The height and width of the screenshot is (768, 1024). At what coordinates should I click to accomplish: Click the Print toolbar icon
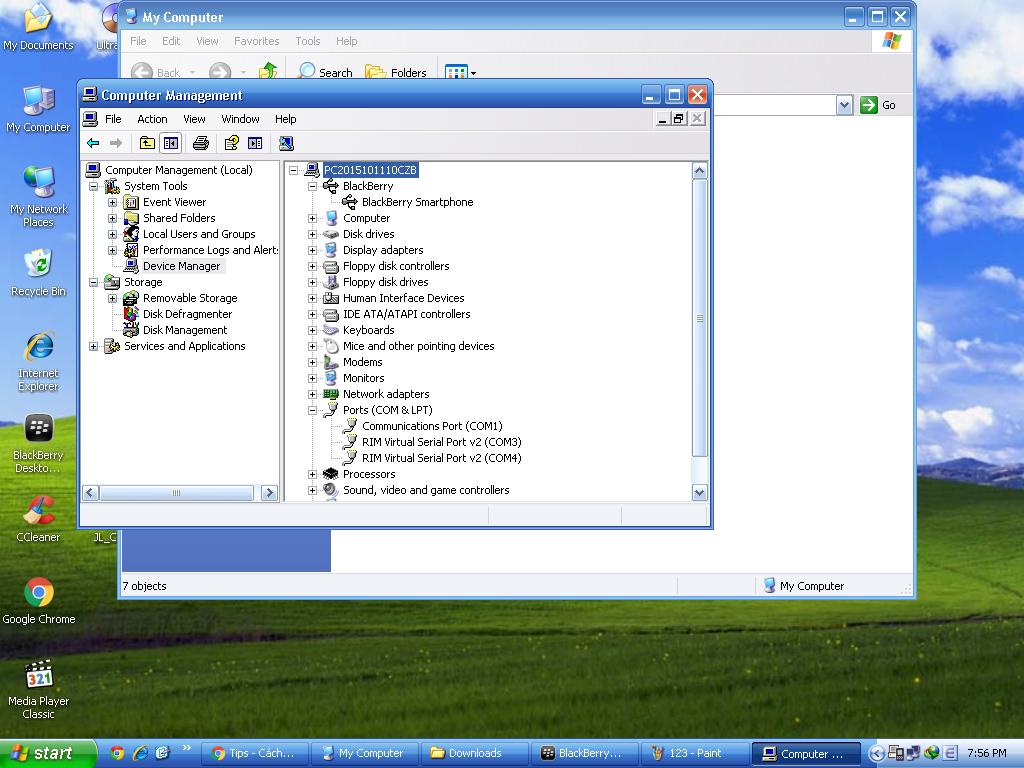click(200, 143)
